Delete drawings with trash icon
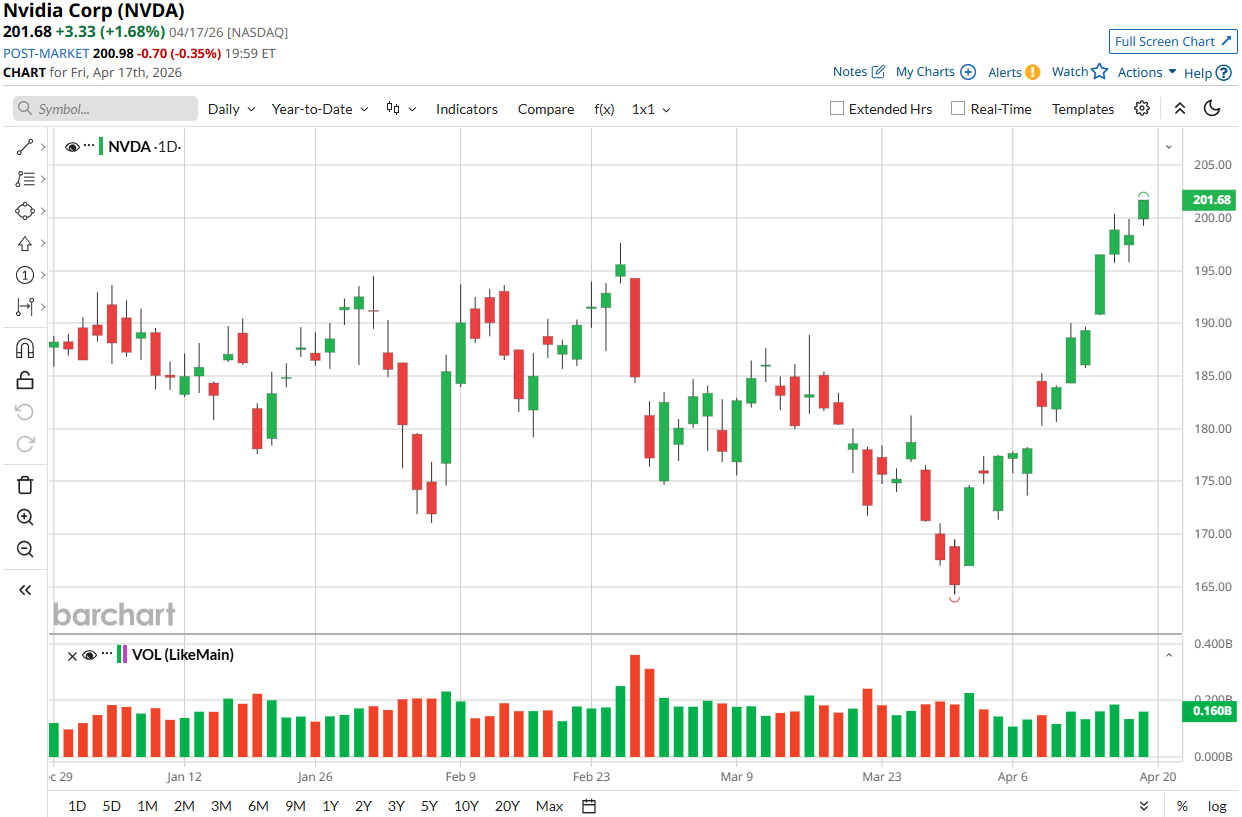Viewport: 1242px width, 817px height. coord(25,485)
